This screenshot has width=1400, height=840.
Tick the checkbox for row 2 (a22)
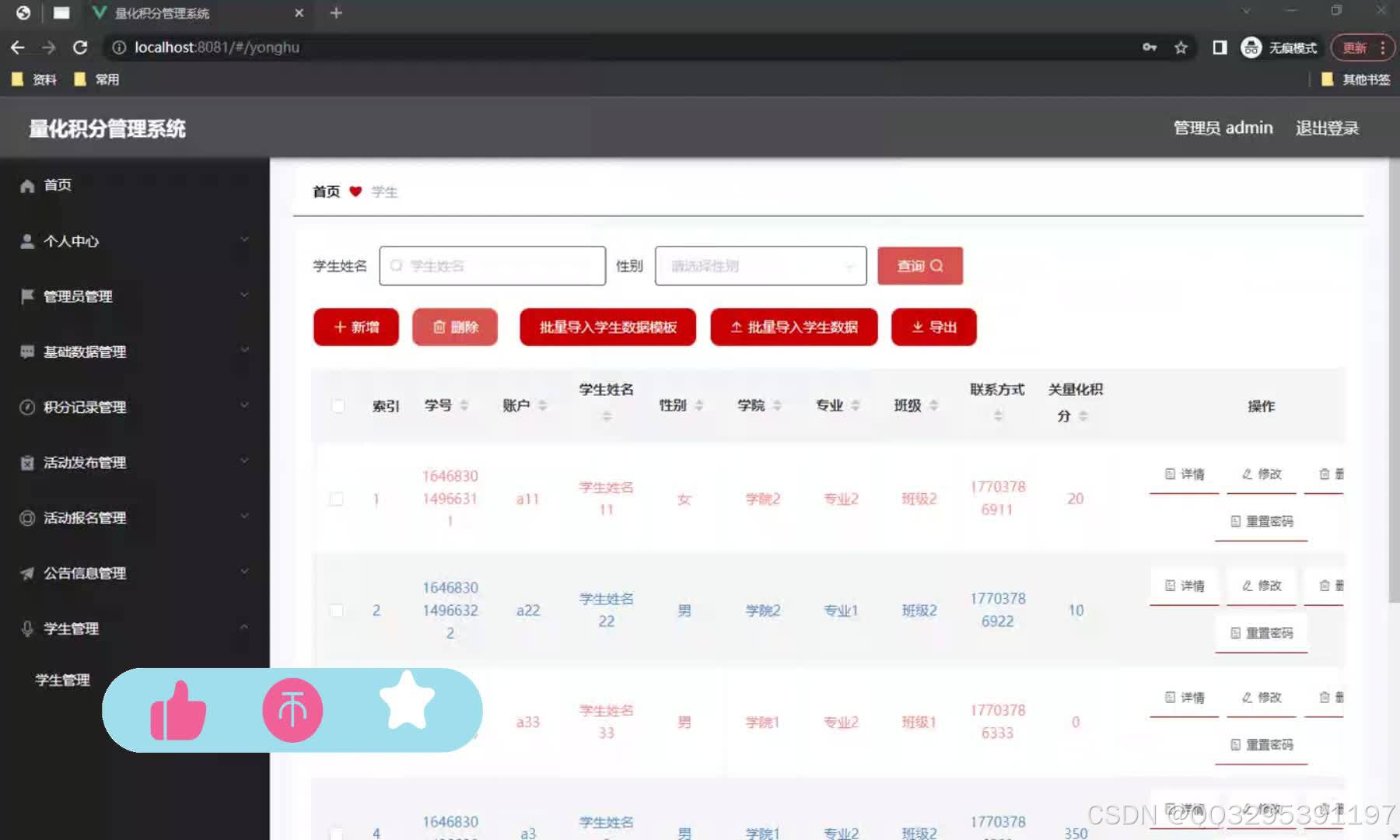tap(336, 611)
